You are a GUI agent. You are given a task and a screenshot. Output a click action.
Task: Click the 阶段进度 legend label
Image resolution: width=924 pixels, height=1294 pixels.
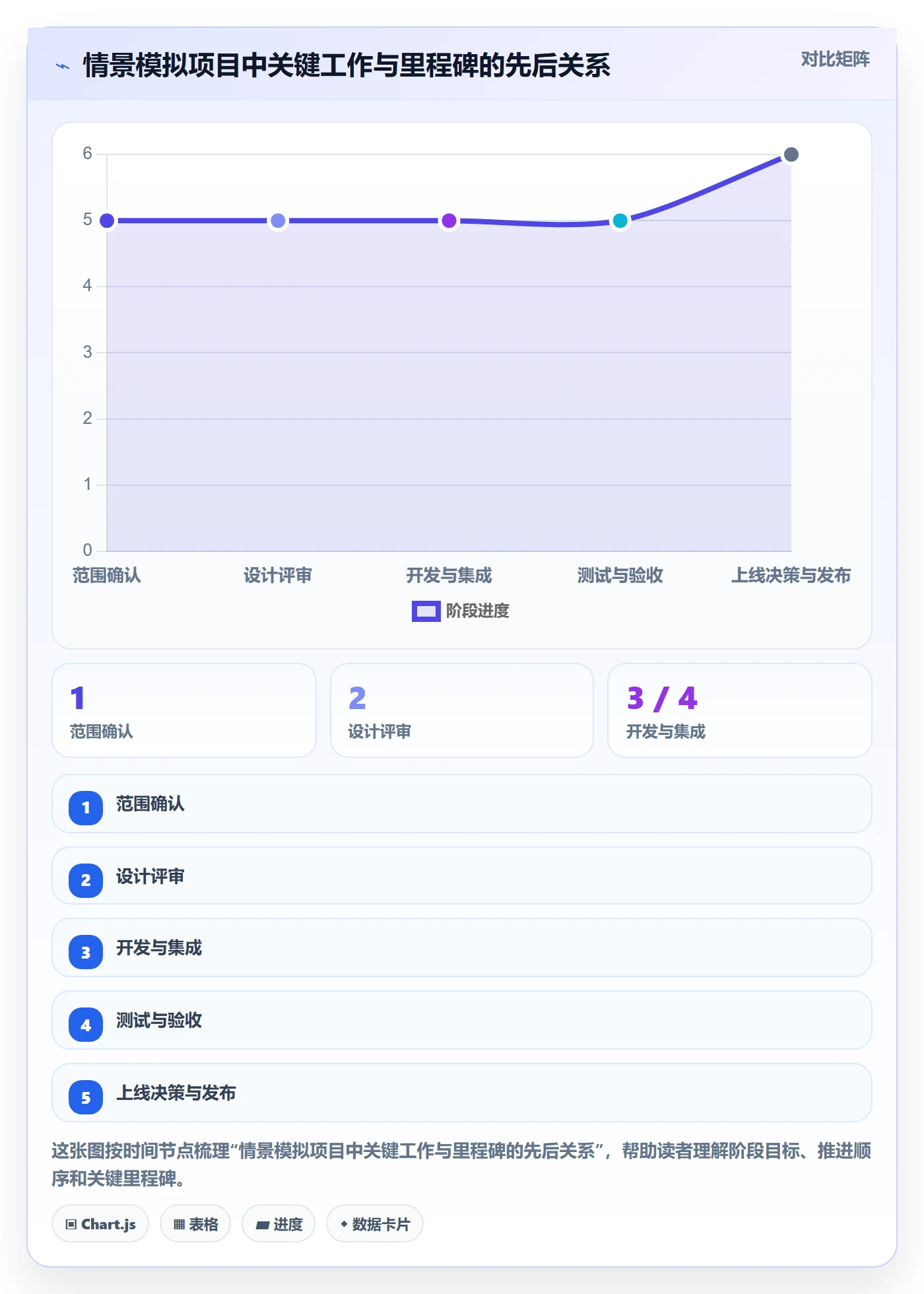[478, 611]
